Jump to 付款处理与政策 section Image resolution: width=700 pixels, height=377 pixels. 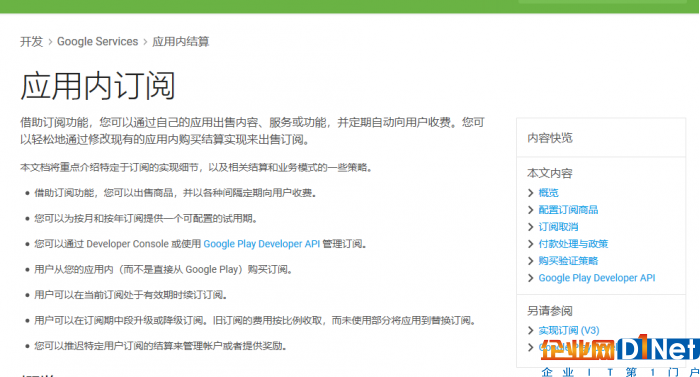(573, 244)
